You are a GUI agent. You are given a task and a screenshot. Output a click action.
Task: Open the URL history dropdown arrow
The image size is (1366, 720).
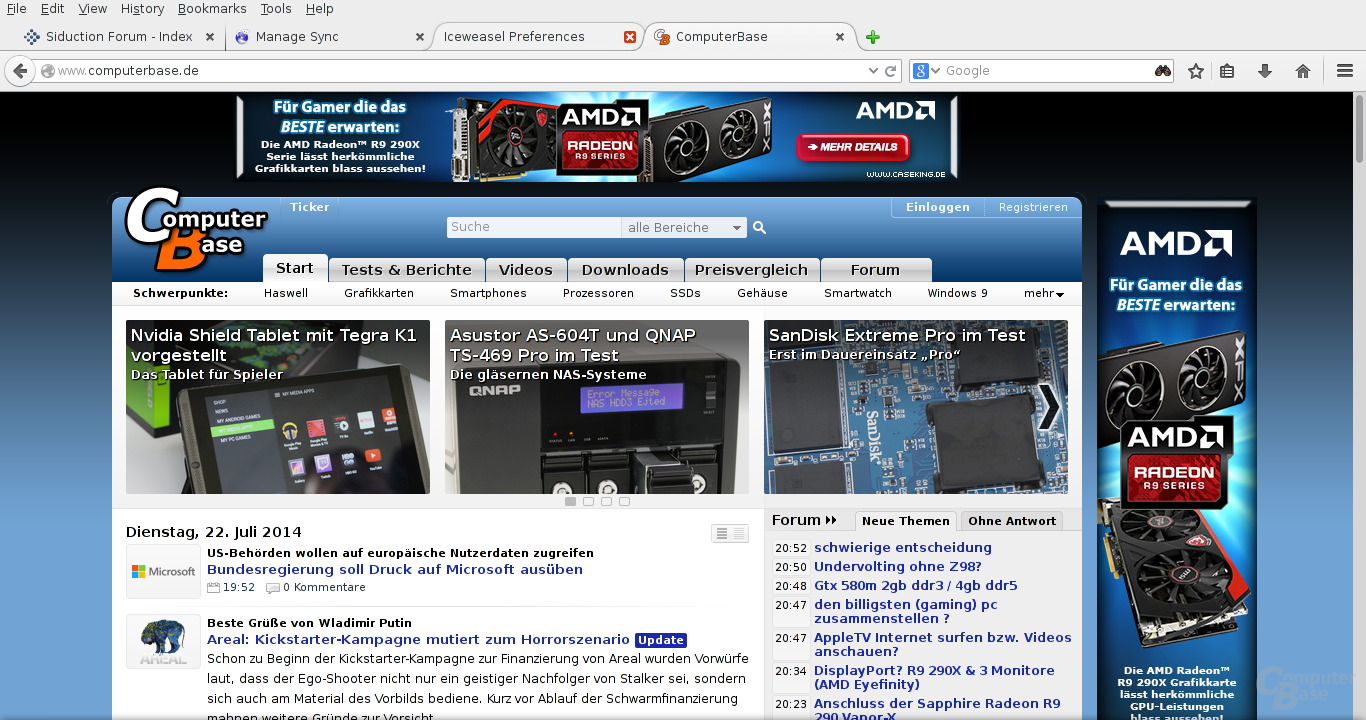point(873,71)
